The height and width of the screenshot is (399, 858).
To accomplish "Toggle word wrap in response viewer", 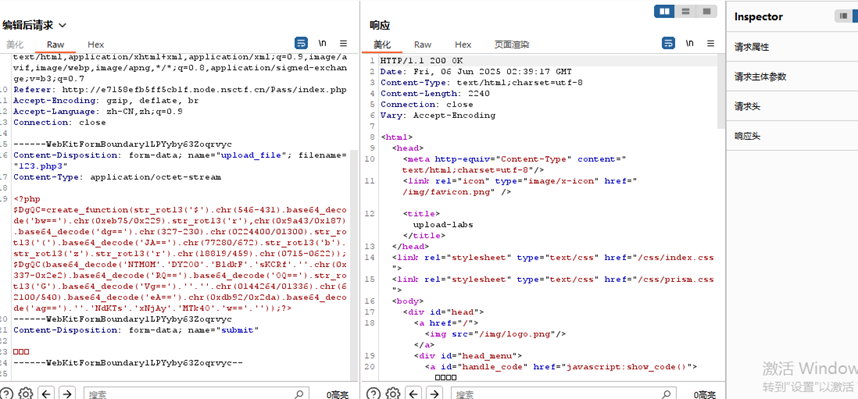I will 668,43.
